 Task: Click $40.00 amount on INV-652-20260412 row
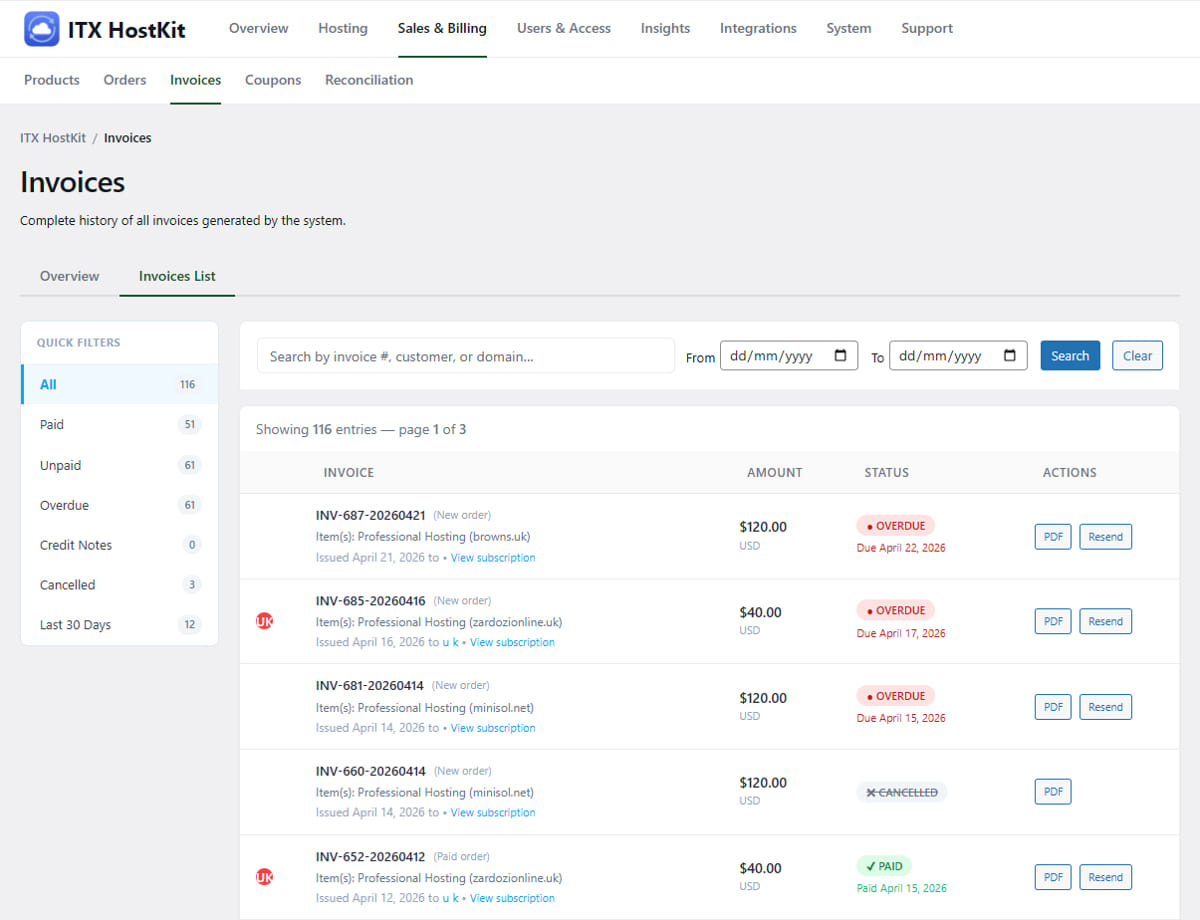pos(761,868)
